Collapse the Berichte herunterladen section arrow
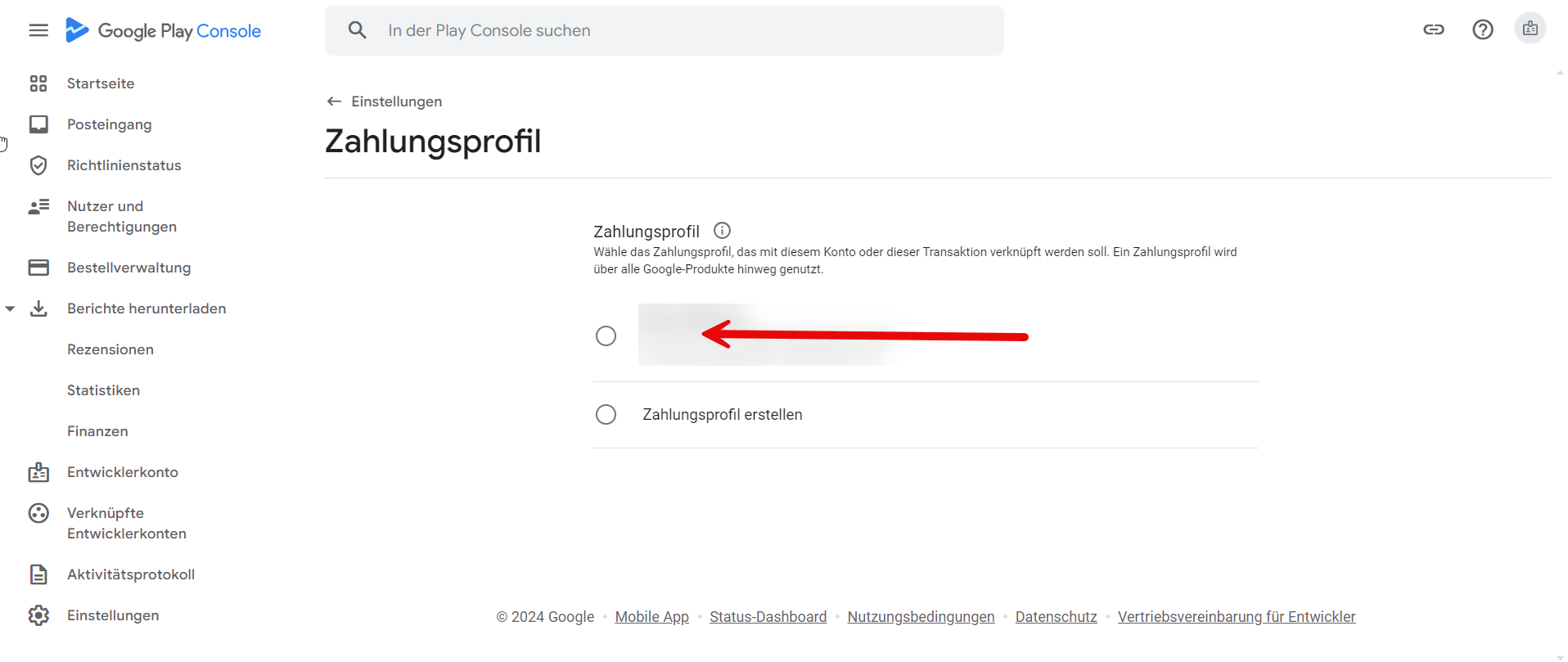The height and width of the screenshot is (662, 1568). pos(10,309)
